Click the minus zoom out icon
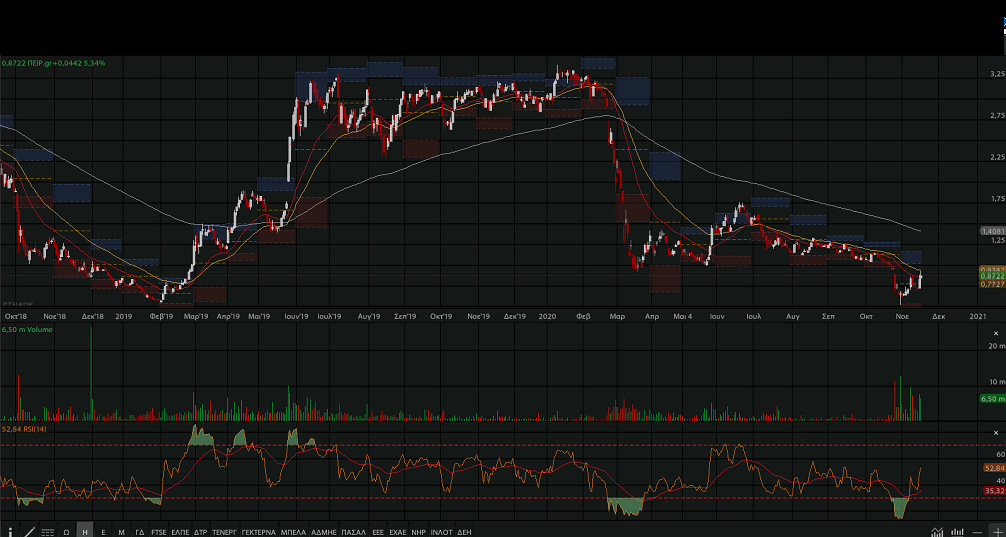 point(977,531)
